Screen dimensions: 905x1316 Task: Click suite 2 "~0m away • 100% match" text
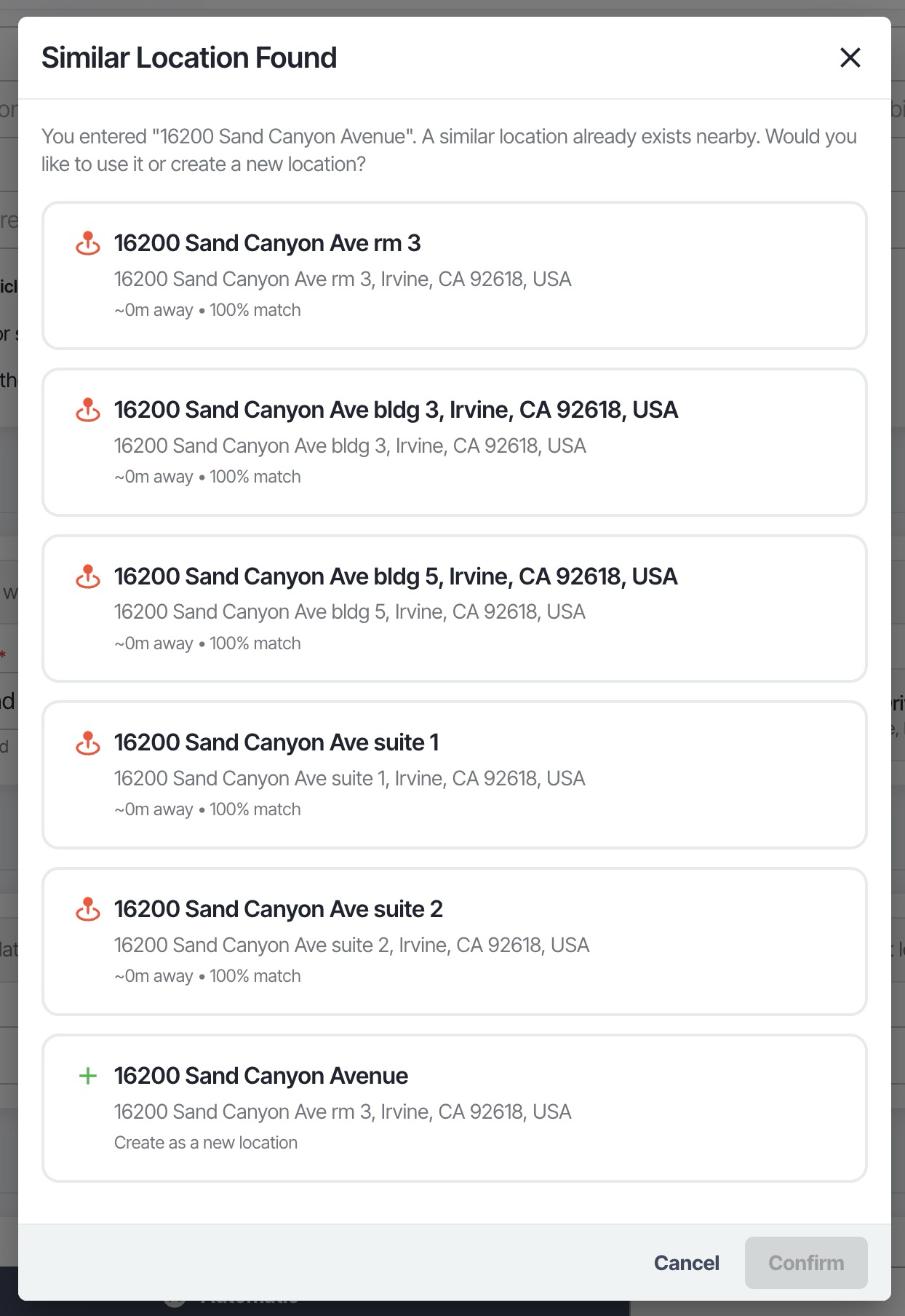point(207,976)
